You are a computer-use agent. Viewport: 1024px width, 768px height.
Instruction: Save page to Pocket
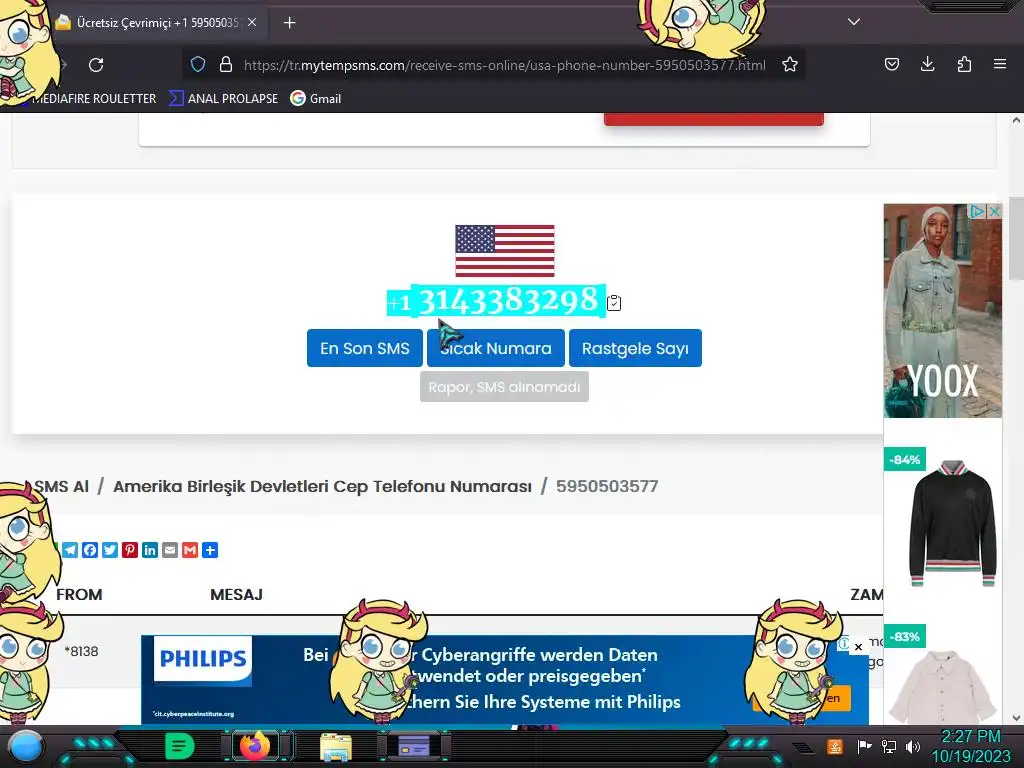point(891,64)
